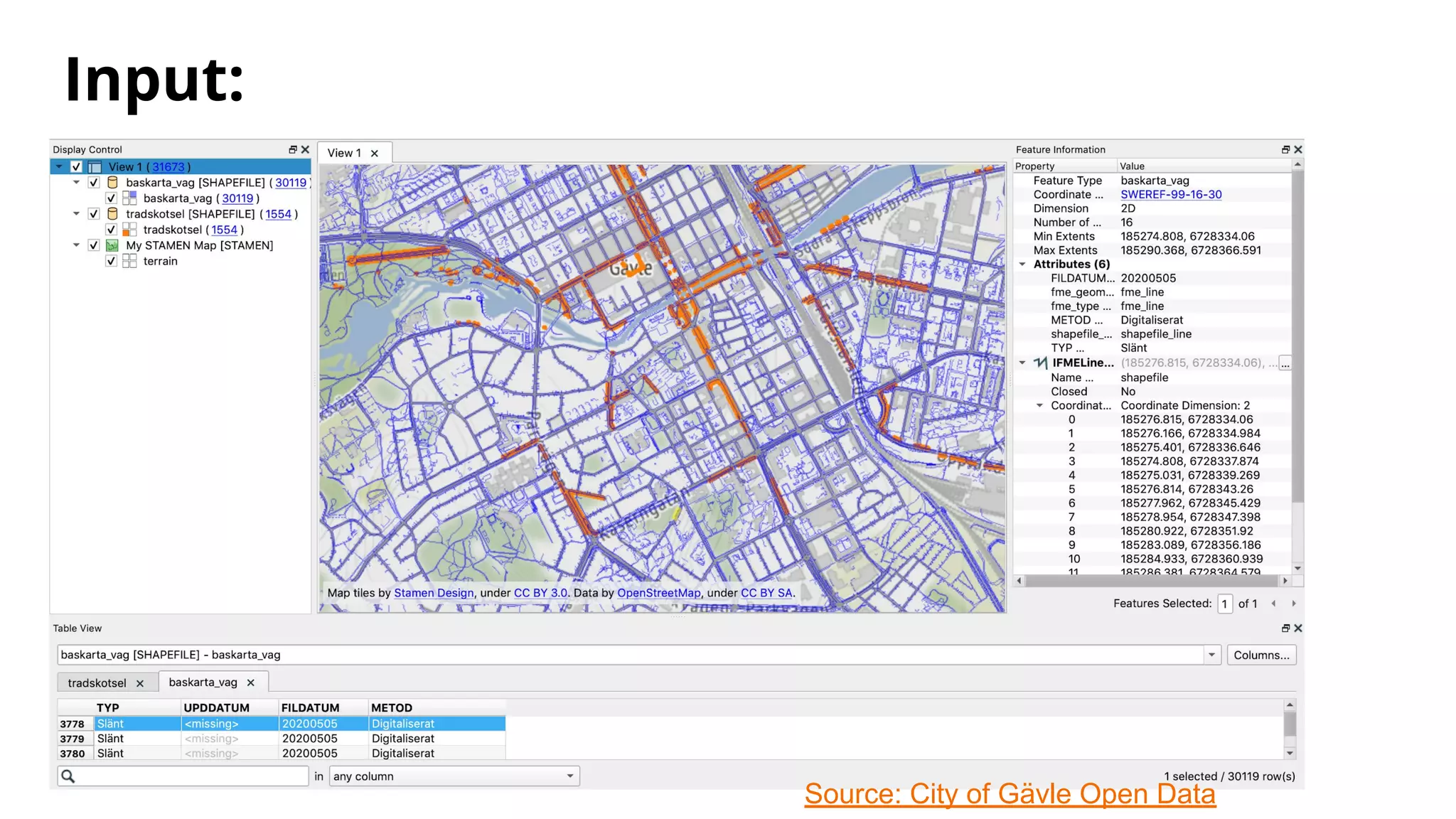Click the search magnifier icon in Table View
1456x819 pixels.
pos(68,776)
